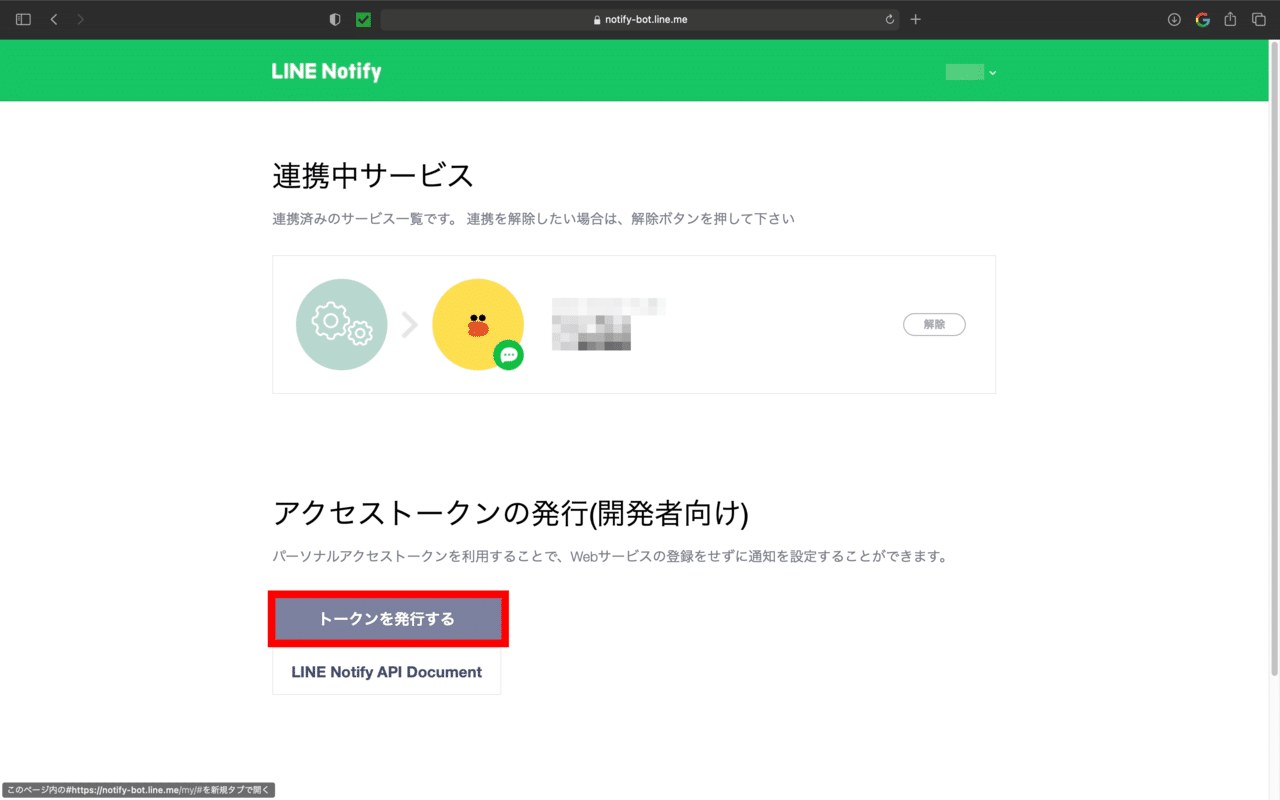This screenshot has width=1280, height=800.
Task: Click the notify-bot.line.me address bar
Action: [640, 19]
